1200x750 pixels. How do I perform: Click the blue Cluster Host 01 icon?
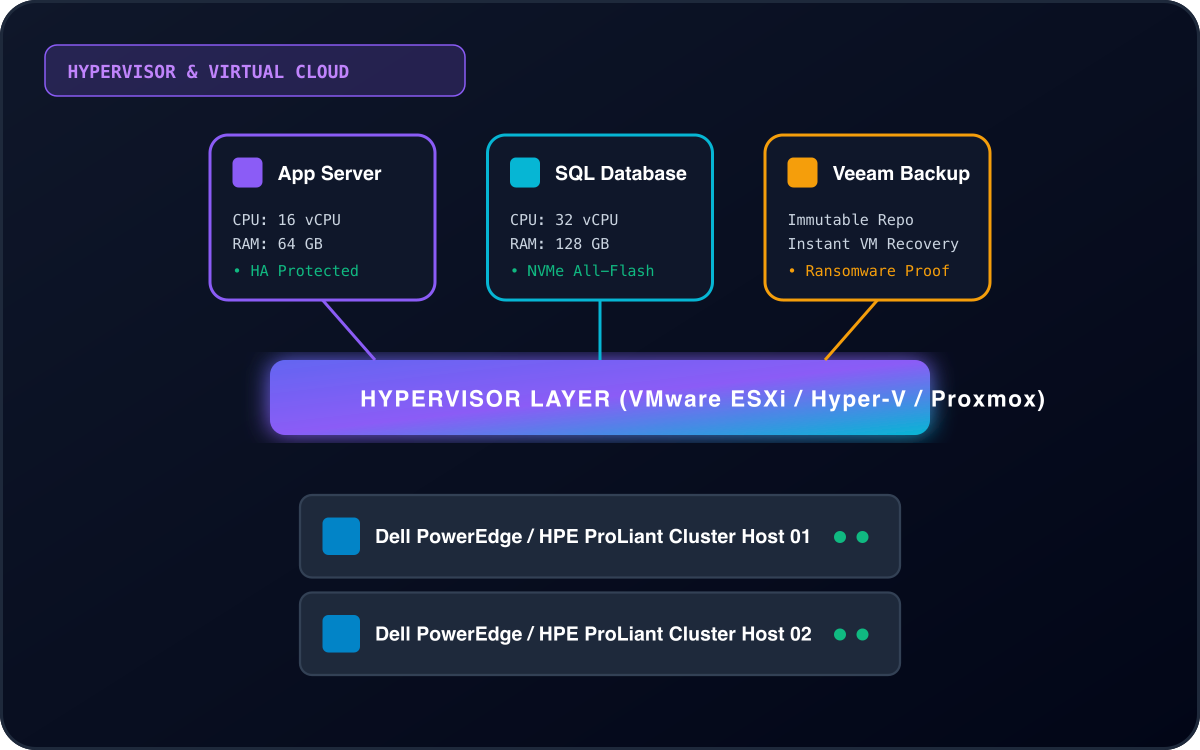pos(341,536)
